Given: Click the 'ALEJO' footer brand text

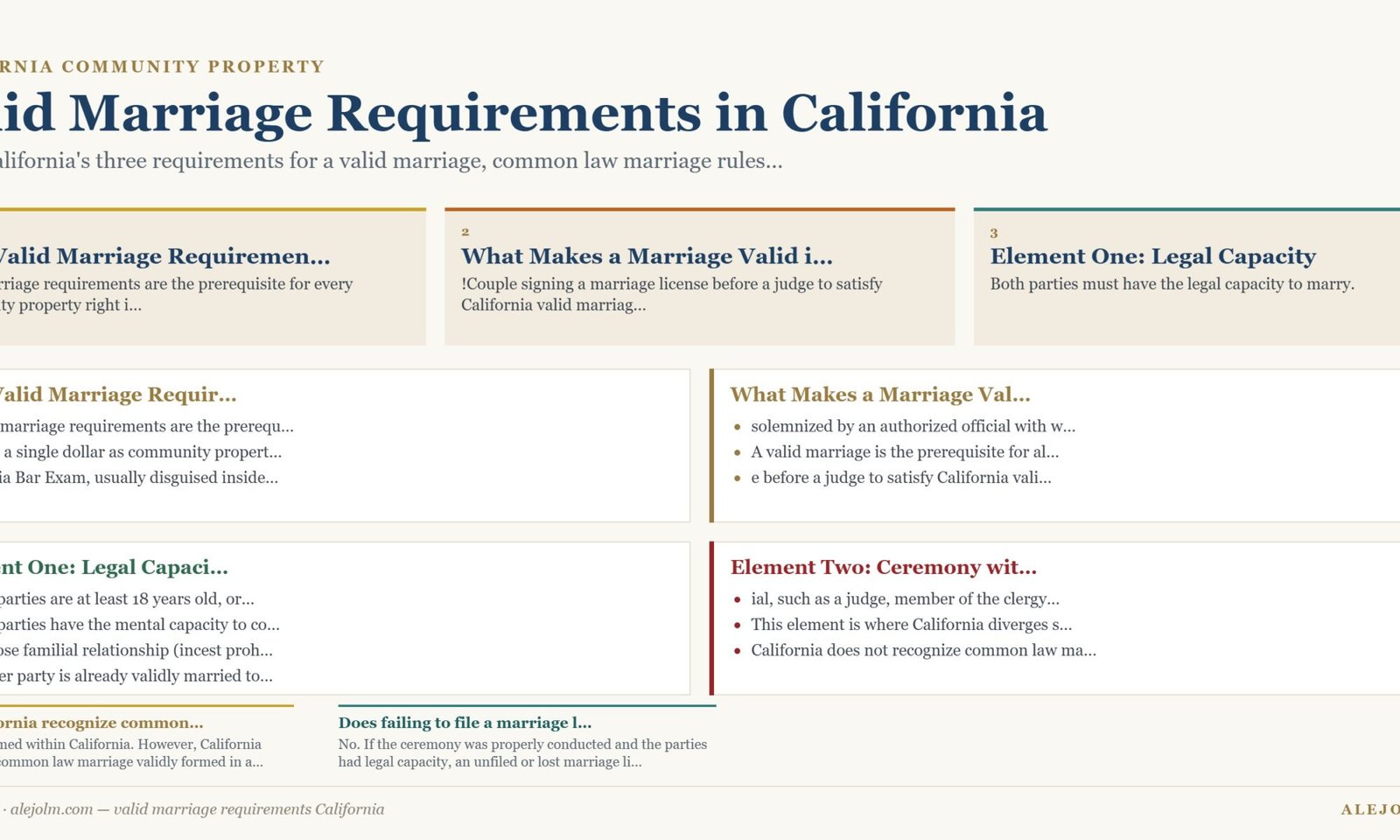Looking at the screenshot, I should click(x=1370, y=809).
